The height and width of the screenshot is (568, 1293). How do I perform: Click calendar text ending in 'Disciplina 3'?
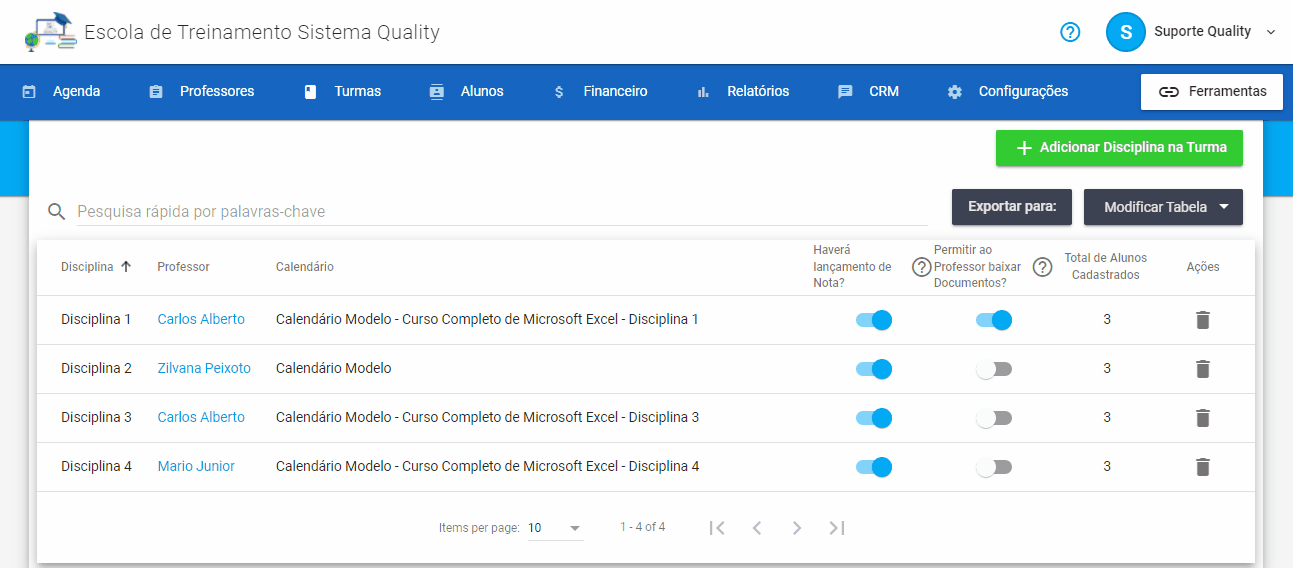pyautogui.click(x=487, y=417)
